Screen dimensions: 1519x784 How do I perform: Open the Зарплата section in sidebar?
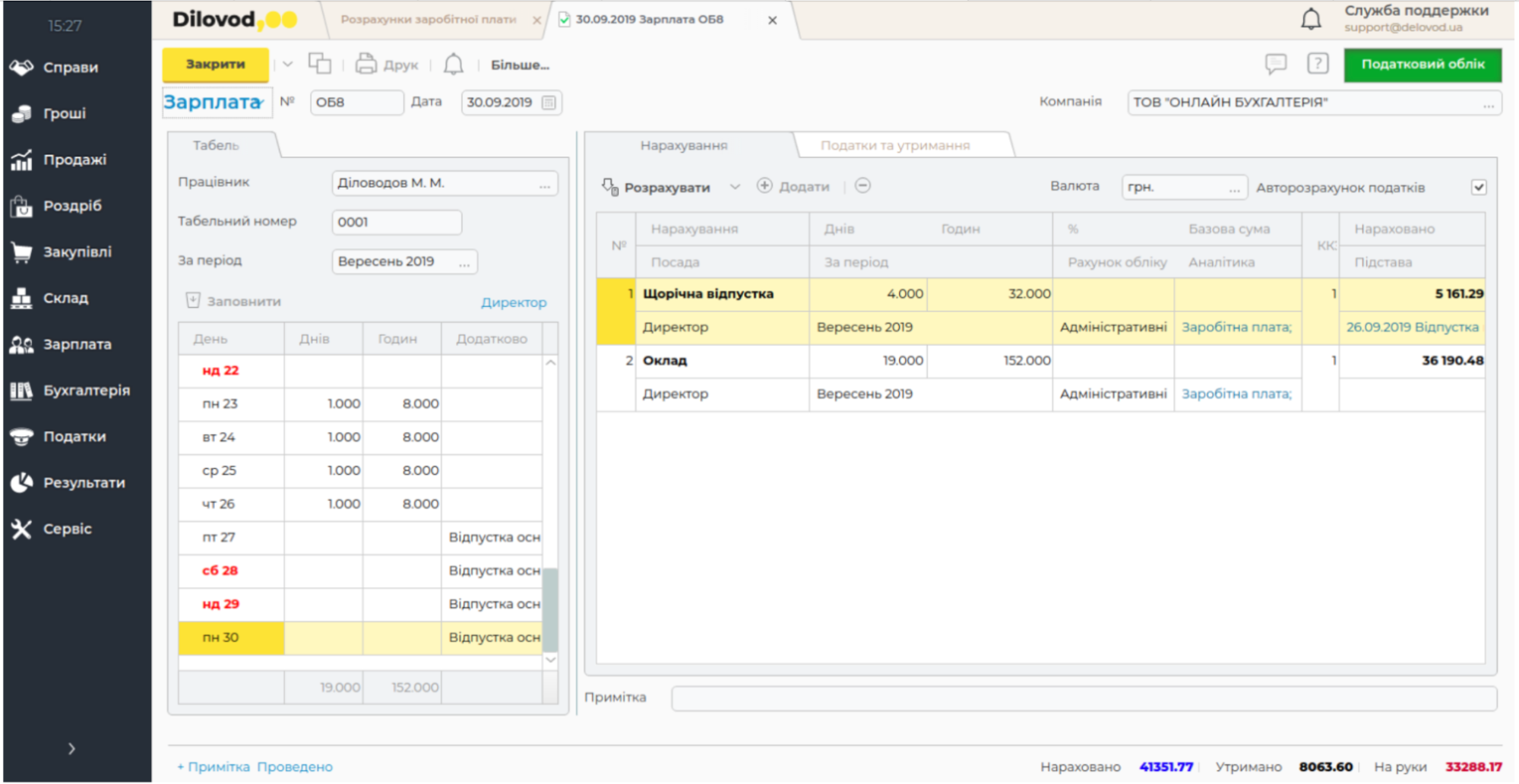76,344
